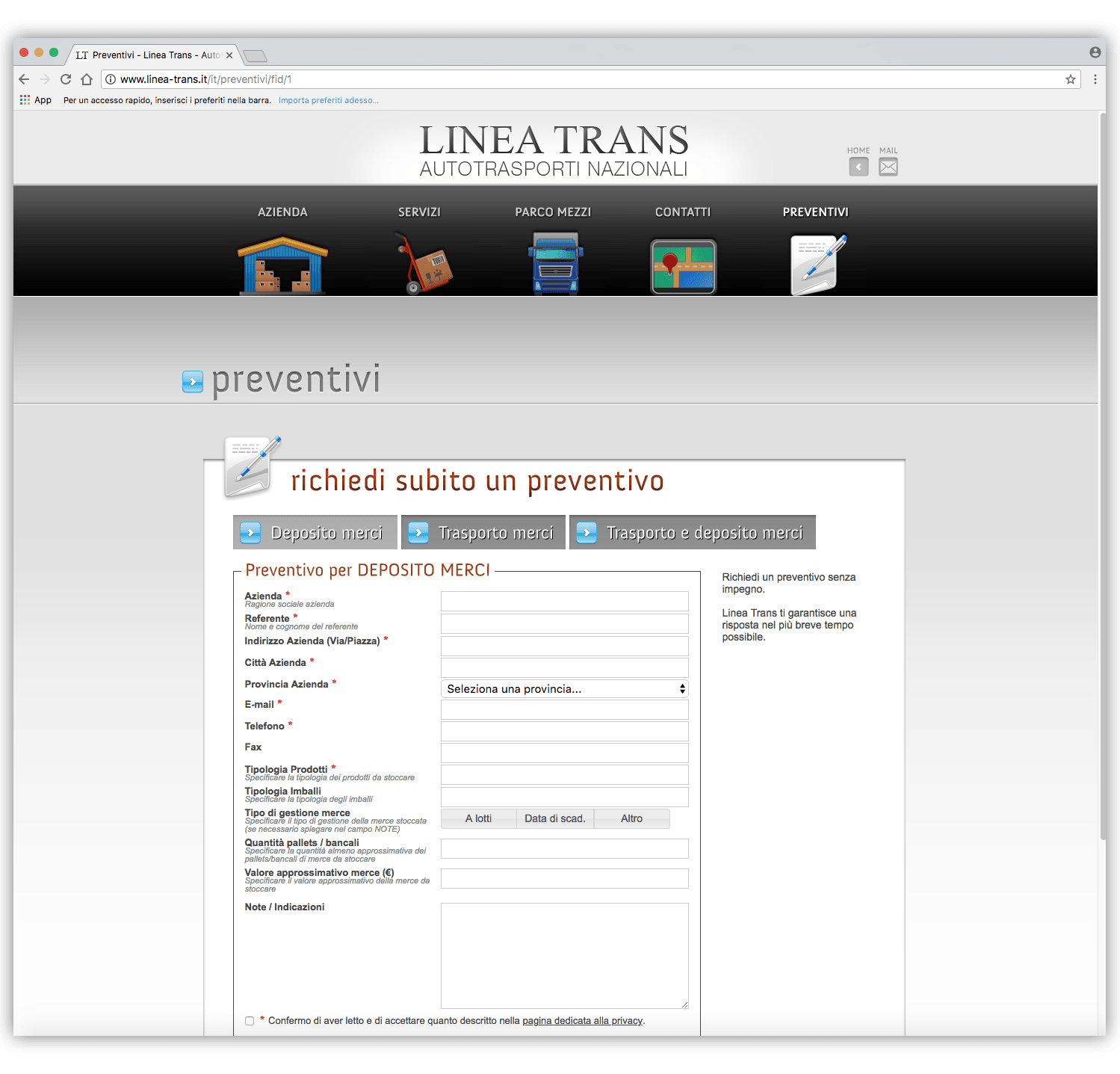Viewport: 1120px width, 1074px height.
Task: Click the HOME label in header
Action: [x=858, y=150]
